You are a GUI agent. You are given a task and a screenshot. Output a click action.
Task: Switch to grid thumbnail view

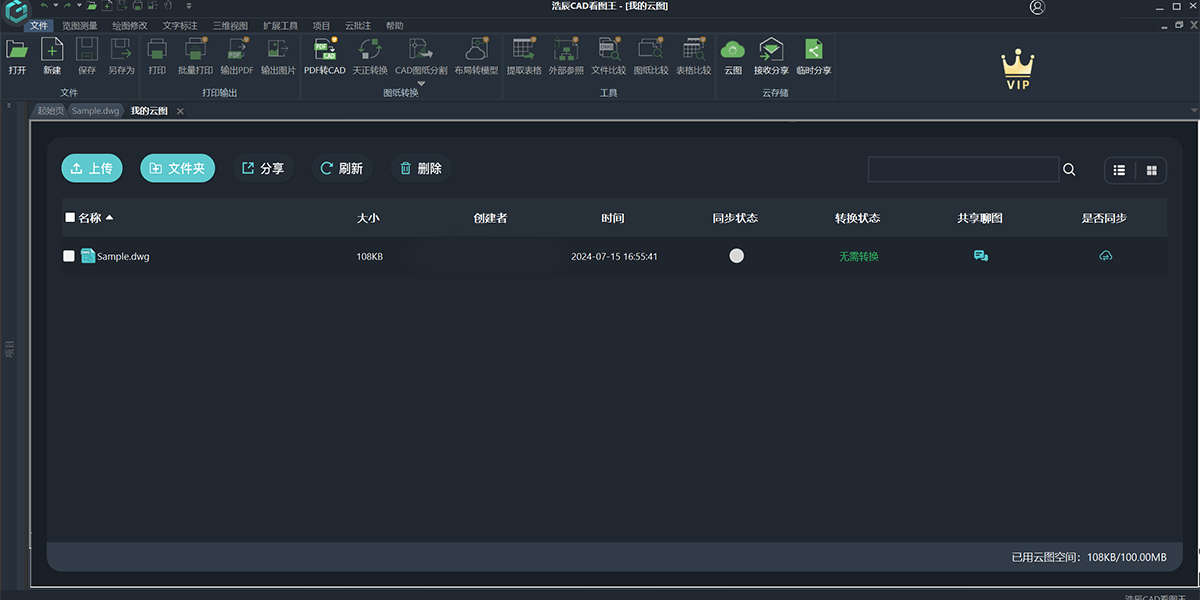tap(1152, 170)
